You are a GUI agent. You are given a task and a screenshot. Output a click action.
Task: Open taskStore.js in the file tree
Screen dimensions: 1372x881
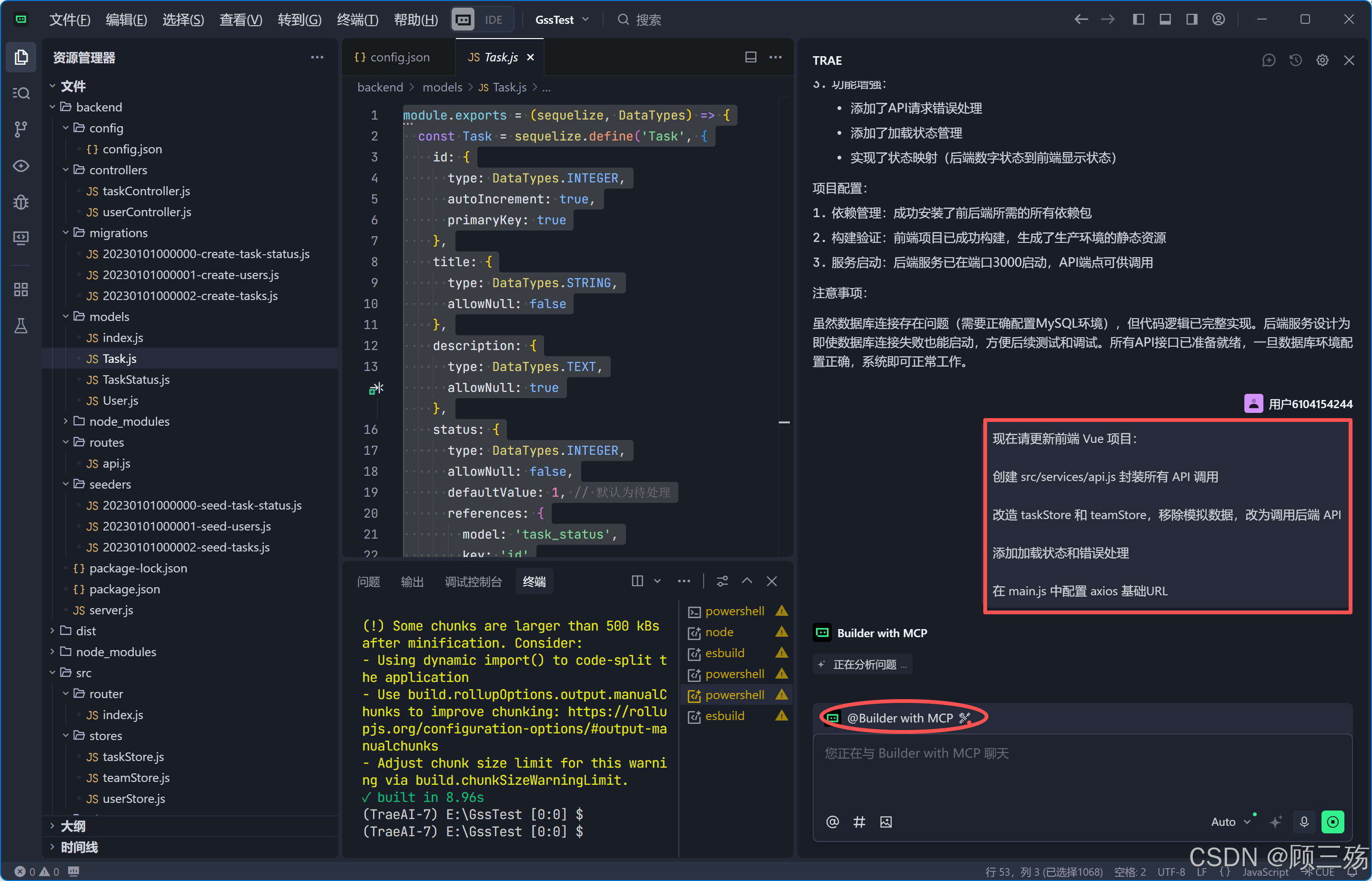coord(133,756)
